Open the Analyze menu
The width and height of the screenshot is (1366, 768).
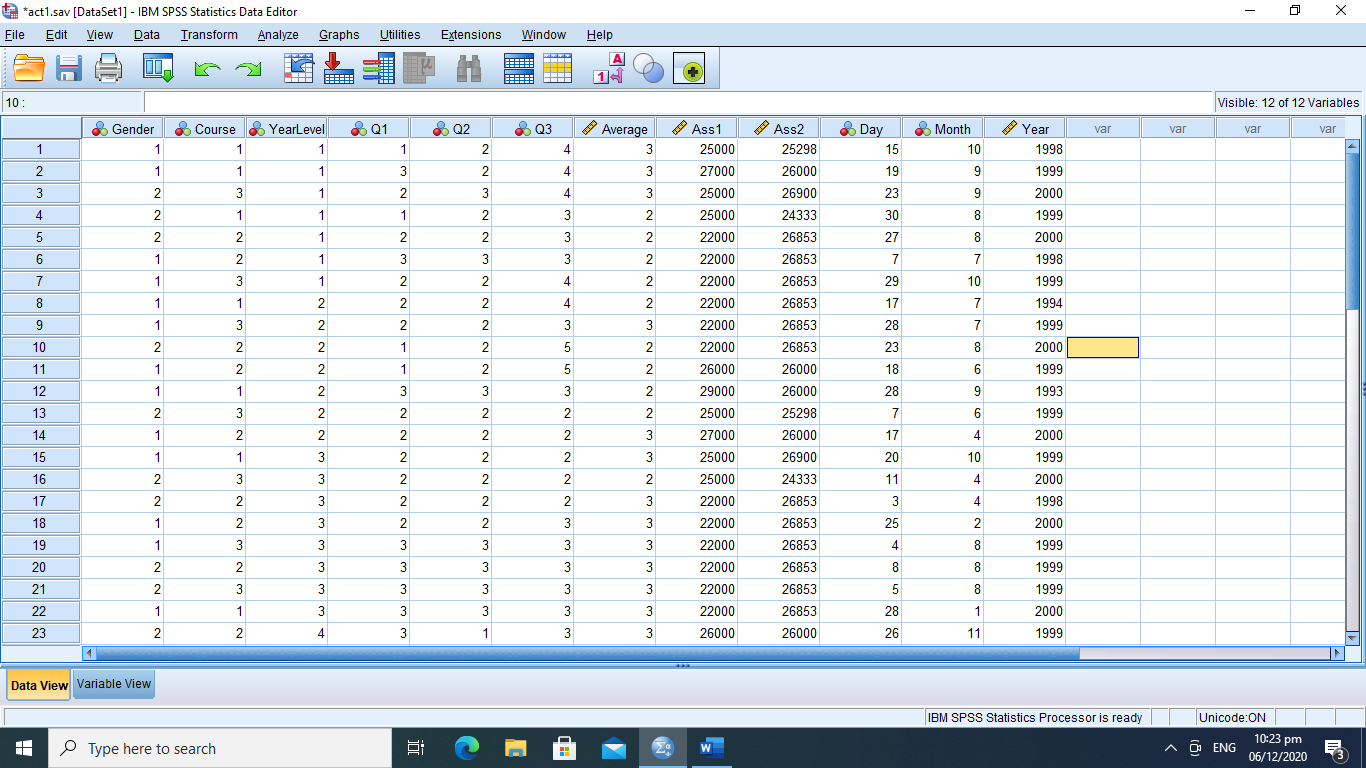click(277, 34)
